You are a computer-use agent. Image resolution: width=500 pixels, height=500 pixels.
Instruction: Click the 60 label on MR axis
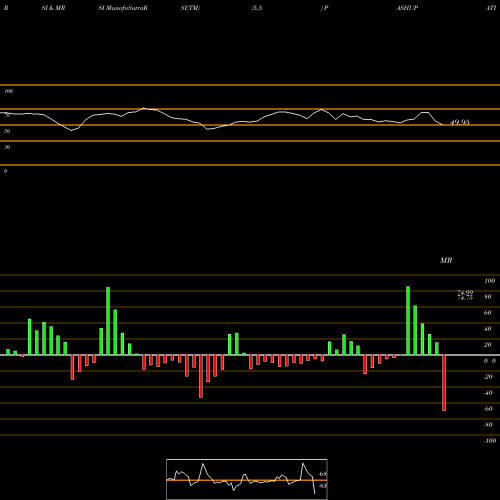488,313
